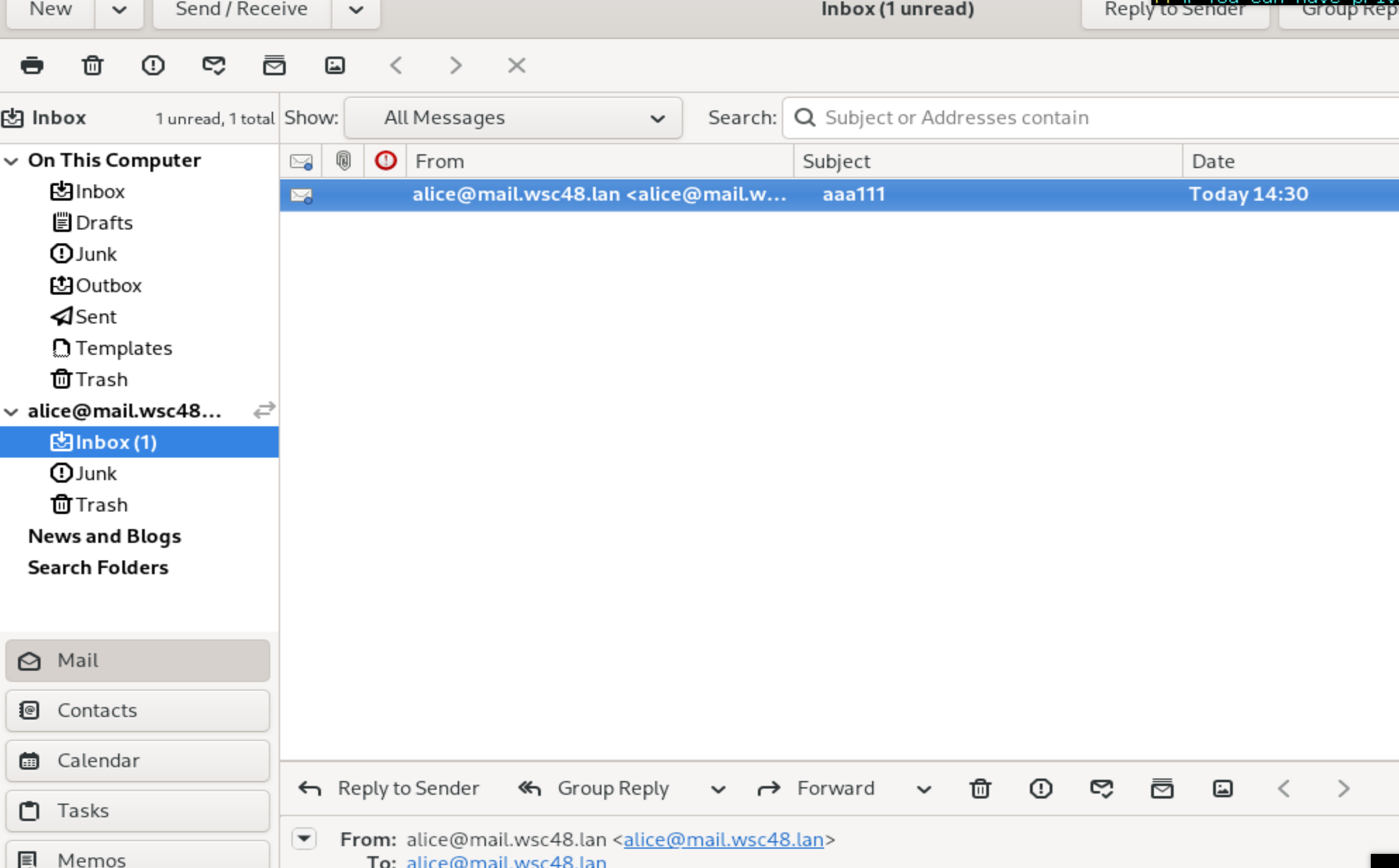Screen dimensions: 1399x868
Task: Open the All Messages show dropdown
Action: coord(513,118)
